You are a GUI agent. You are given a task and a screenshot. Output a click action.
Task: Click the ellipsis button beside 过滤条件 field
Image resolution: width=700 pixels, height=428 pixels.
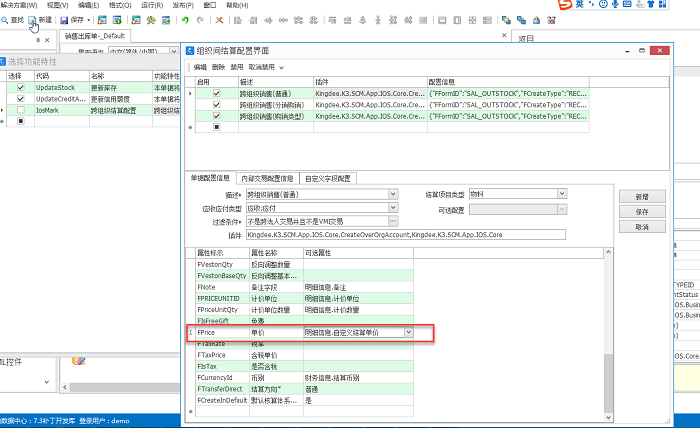click(393, 221)
